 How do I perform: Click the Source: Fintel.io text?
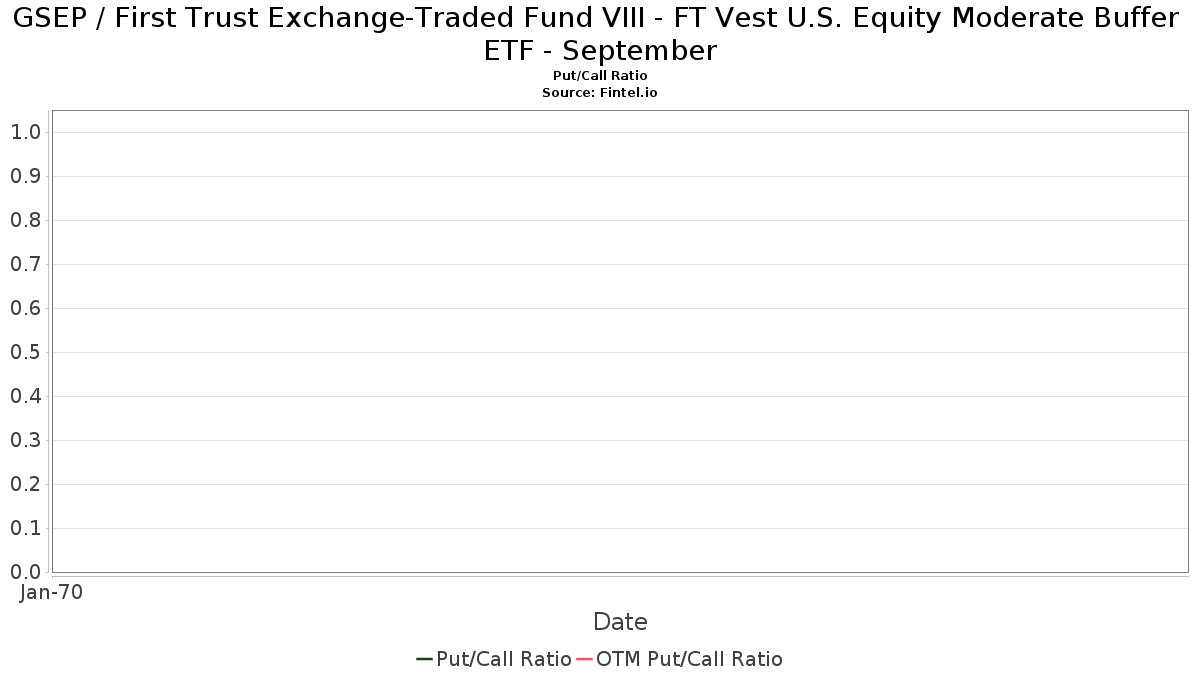click(600, 92)
